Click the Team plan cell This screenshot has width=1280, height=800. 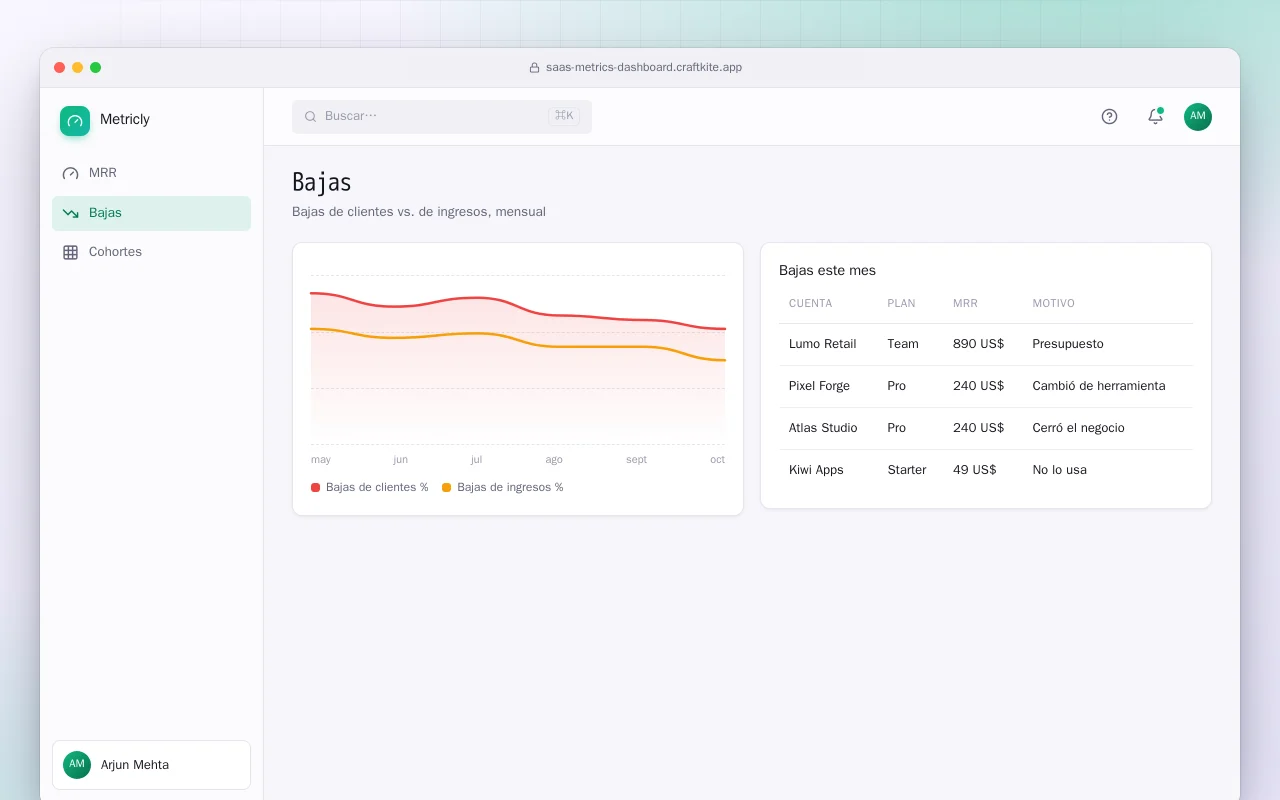(903, 344)
